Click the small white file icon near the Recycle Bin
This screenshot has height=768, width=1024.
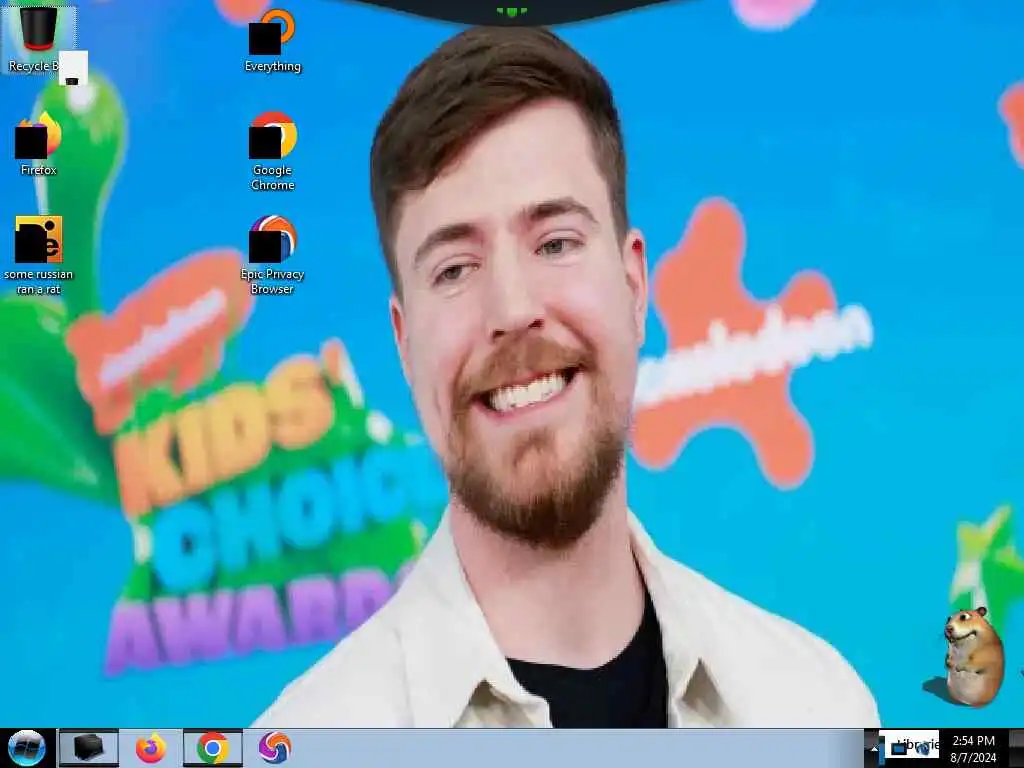click(73, 68)
